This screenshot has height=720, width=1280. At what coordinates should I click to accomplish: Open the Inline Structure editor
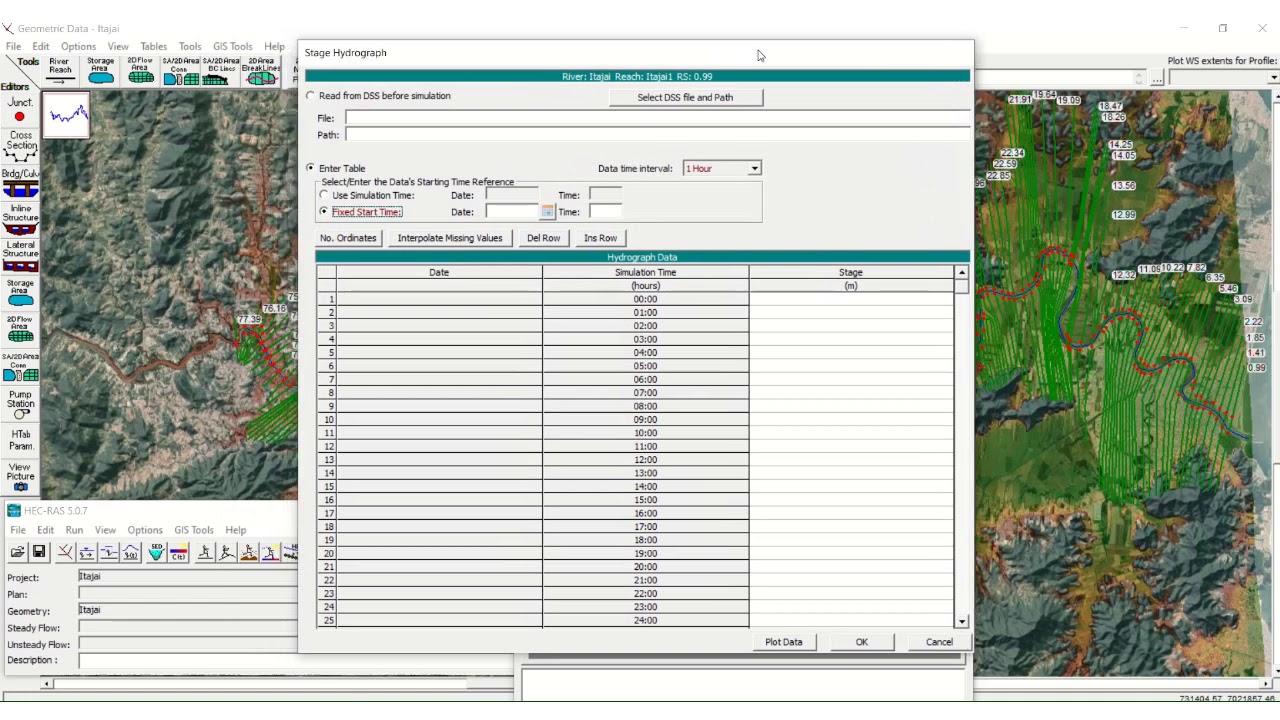tap(20, 220)
